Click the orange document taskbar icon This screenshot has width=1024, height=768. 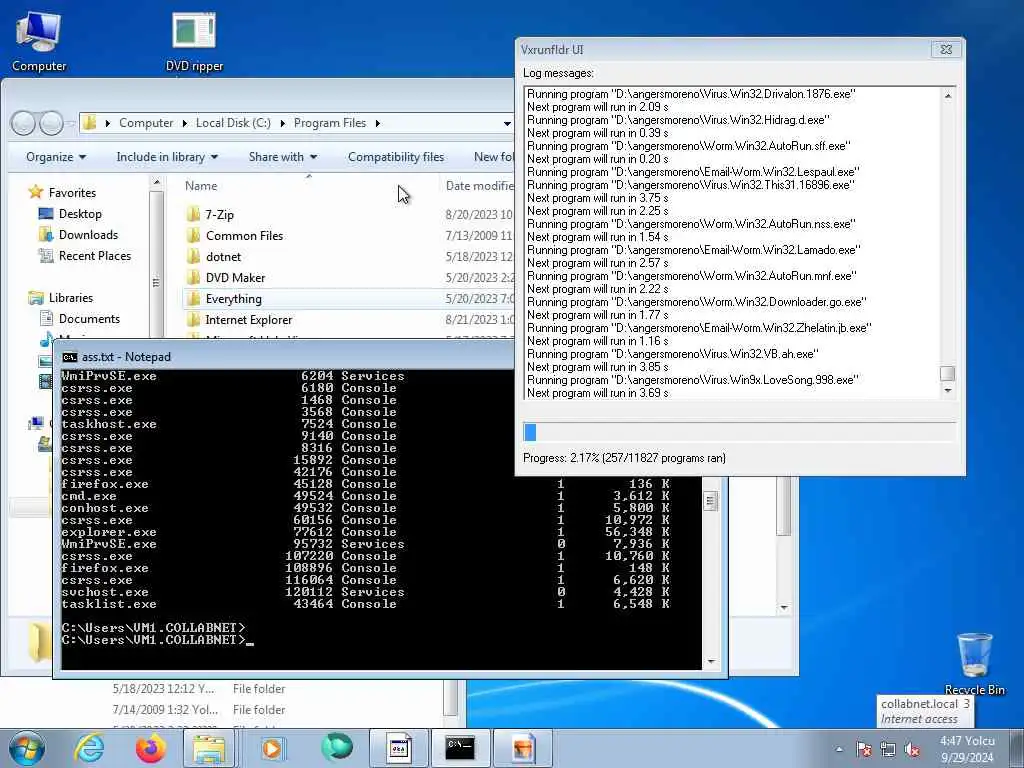click(x=522, y=748)
